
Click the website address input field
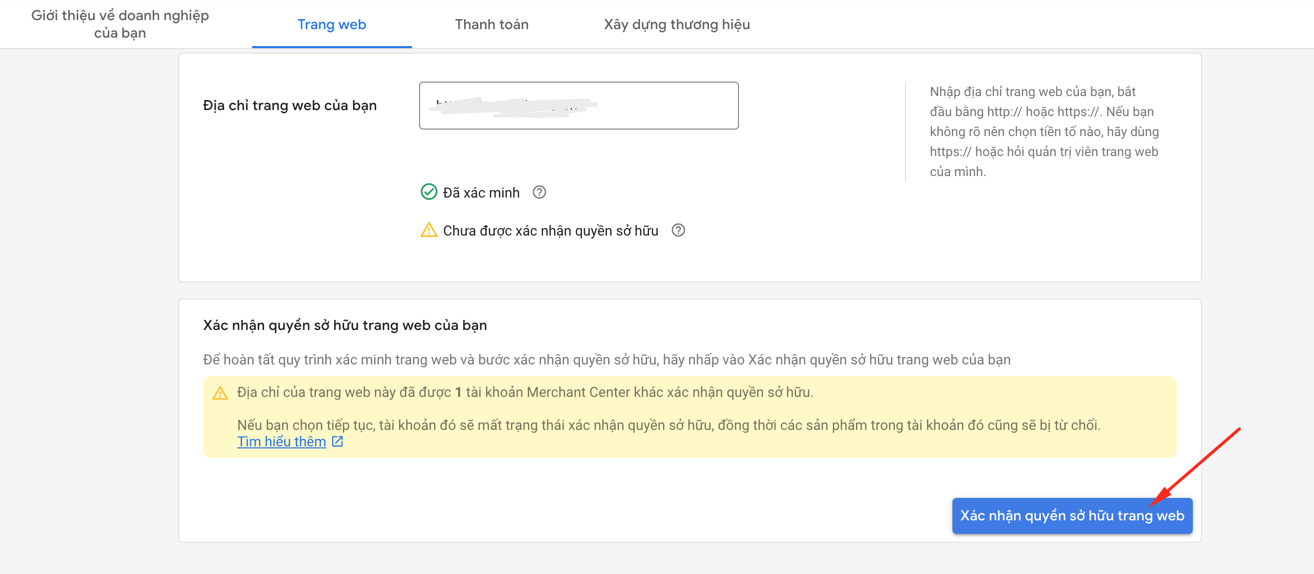pos(578,106)
